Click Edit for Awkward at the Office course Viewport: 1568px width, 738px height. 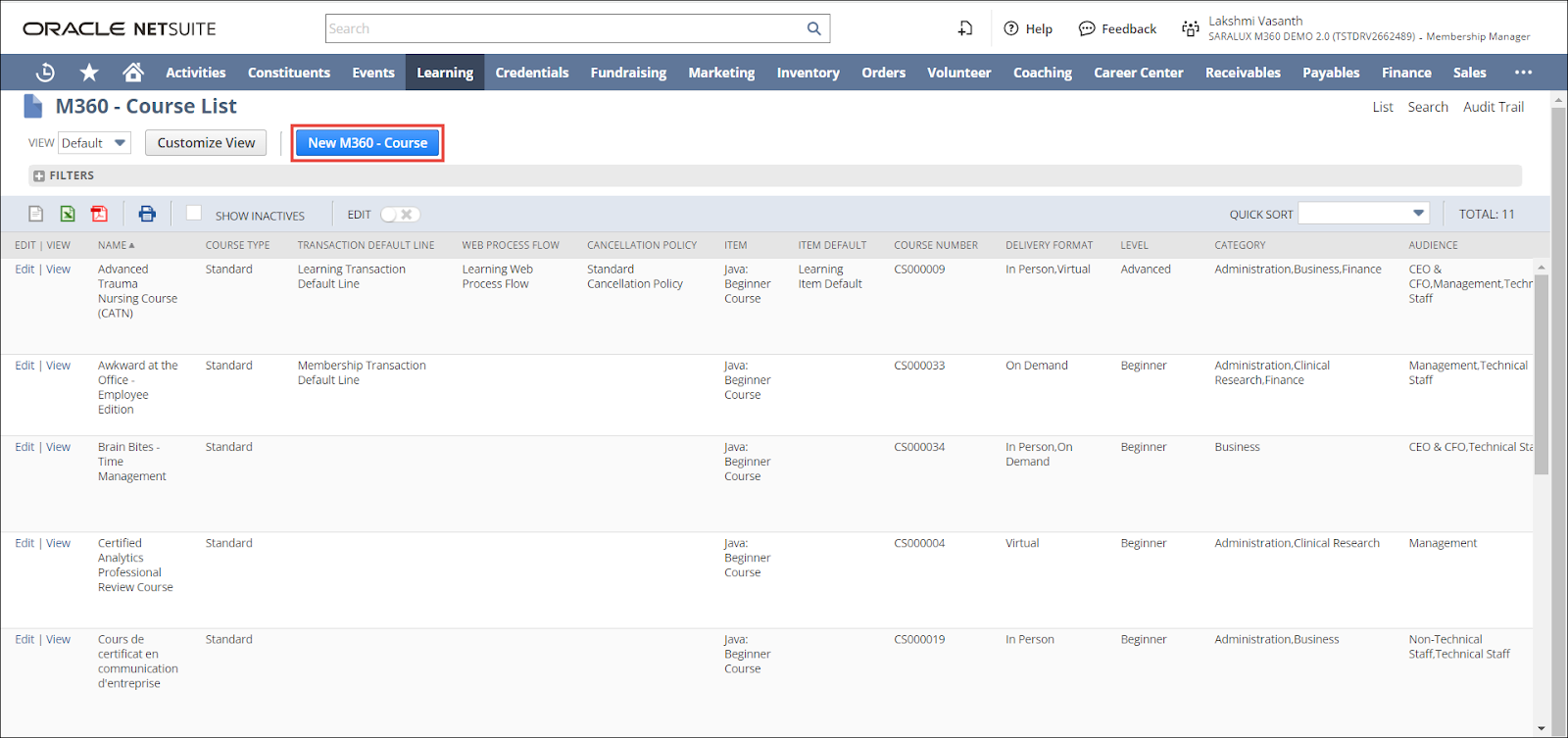pyautogui.click(x=24, y=366)
